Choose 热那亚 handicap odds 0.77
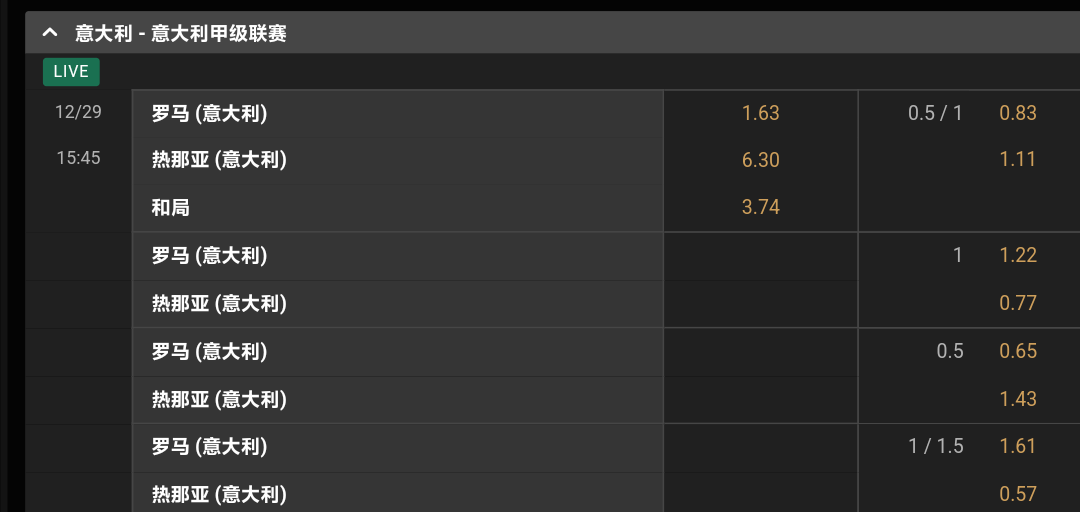This screenshot has height=512, width=1080. 1017,303
